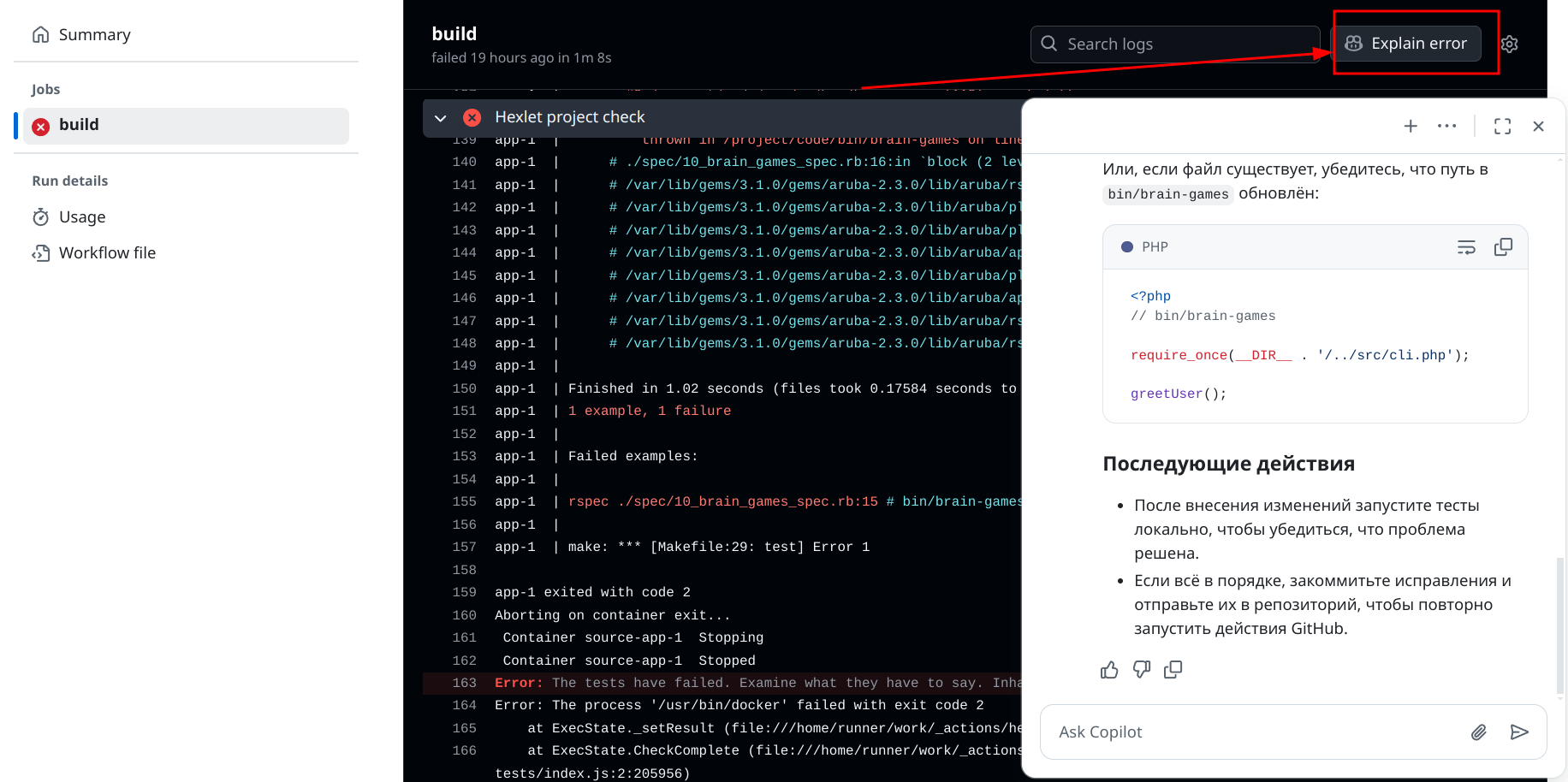1568x782 pixels.
Task: Send the Copilot message via send icon
Action: [x=1520, y=732]
